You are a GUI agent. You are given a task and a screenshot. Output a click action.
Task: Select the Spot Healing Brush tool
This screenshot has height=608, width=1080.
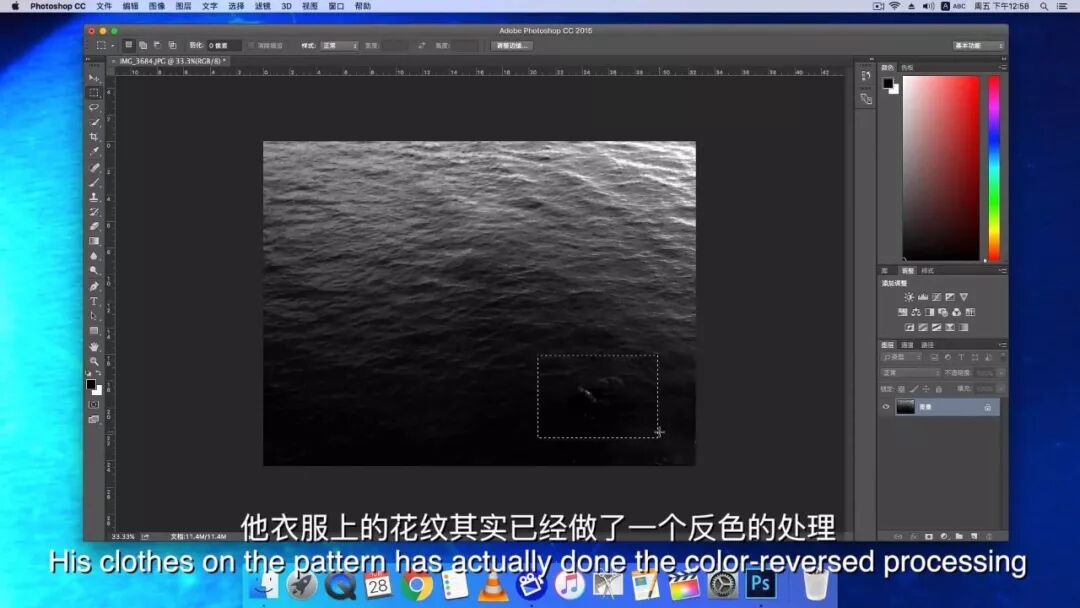pos(94,168)
